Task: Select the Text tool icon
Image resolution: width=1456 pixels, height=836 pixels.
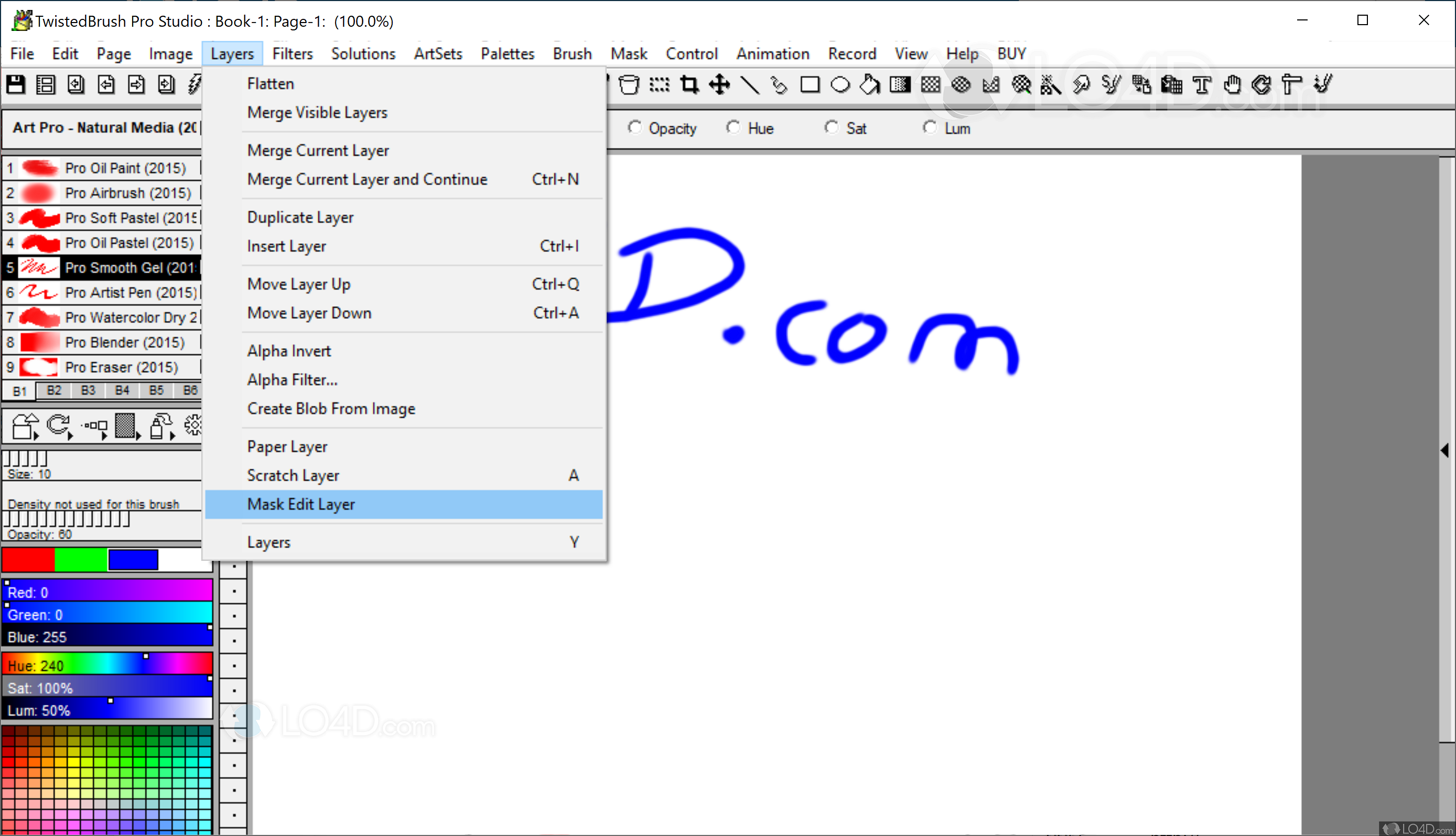Action: point(1202,85)
